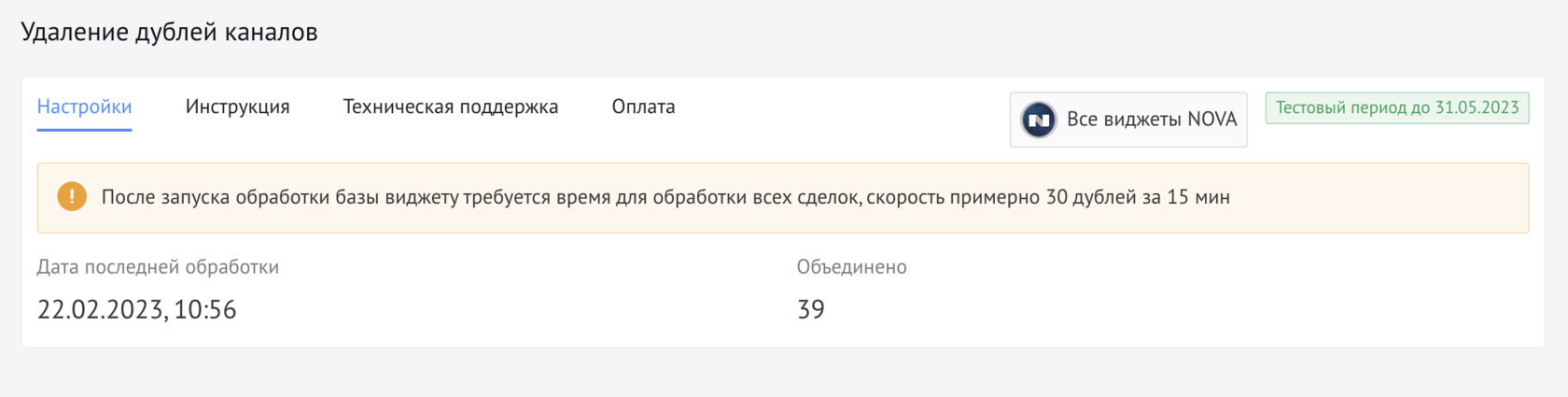
Task: Click the merged count value 39
Action: point(810,309)
